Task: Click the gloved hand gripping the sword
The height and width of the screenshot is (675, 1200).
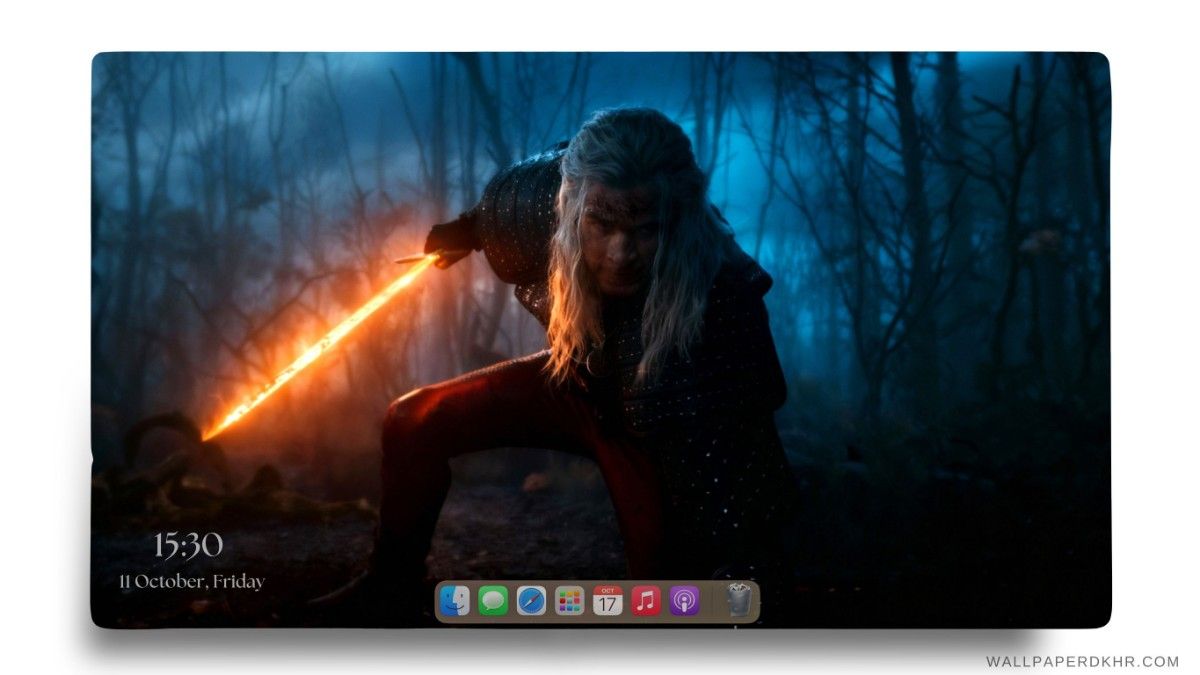Action: coord(450,243)
